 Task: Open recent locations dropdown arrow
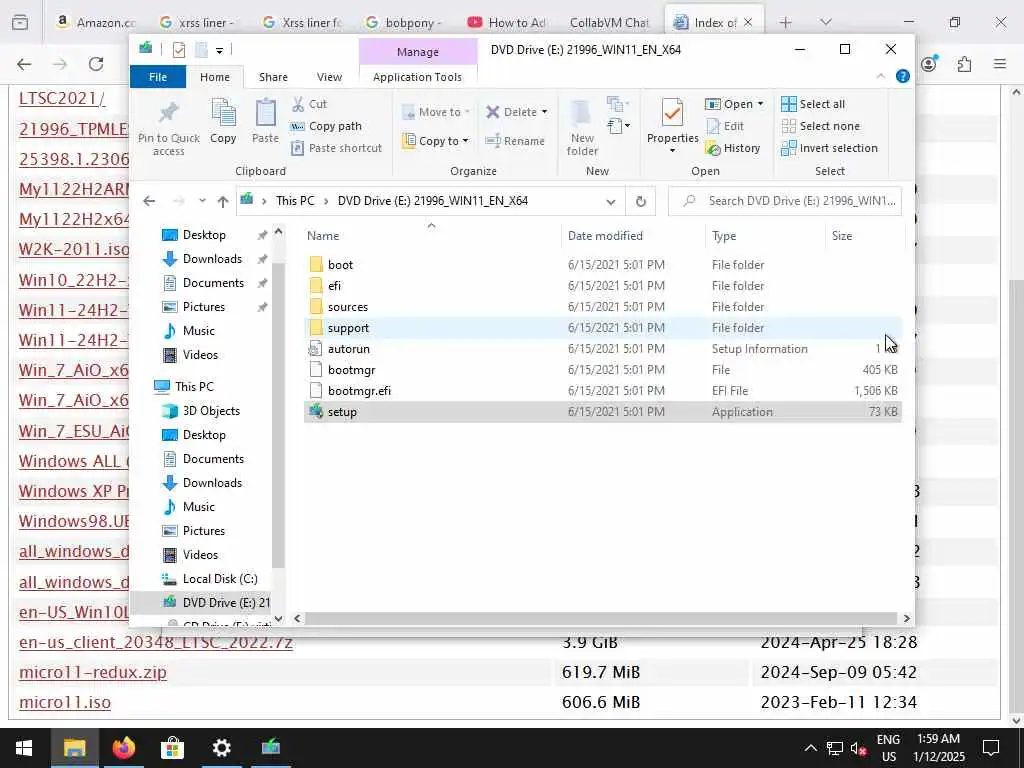tap(202, 201)
